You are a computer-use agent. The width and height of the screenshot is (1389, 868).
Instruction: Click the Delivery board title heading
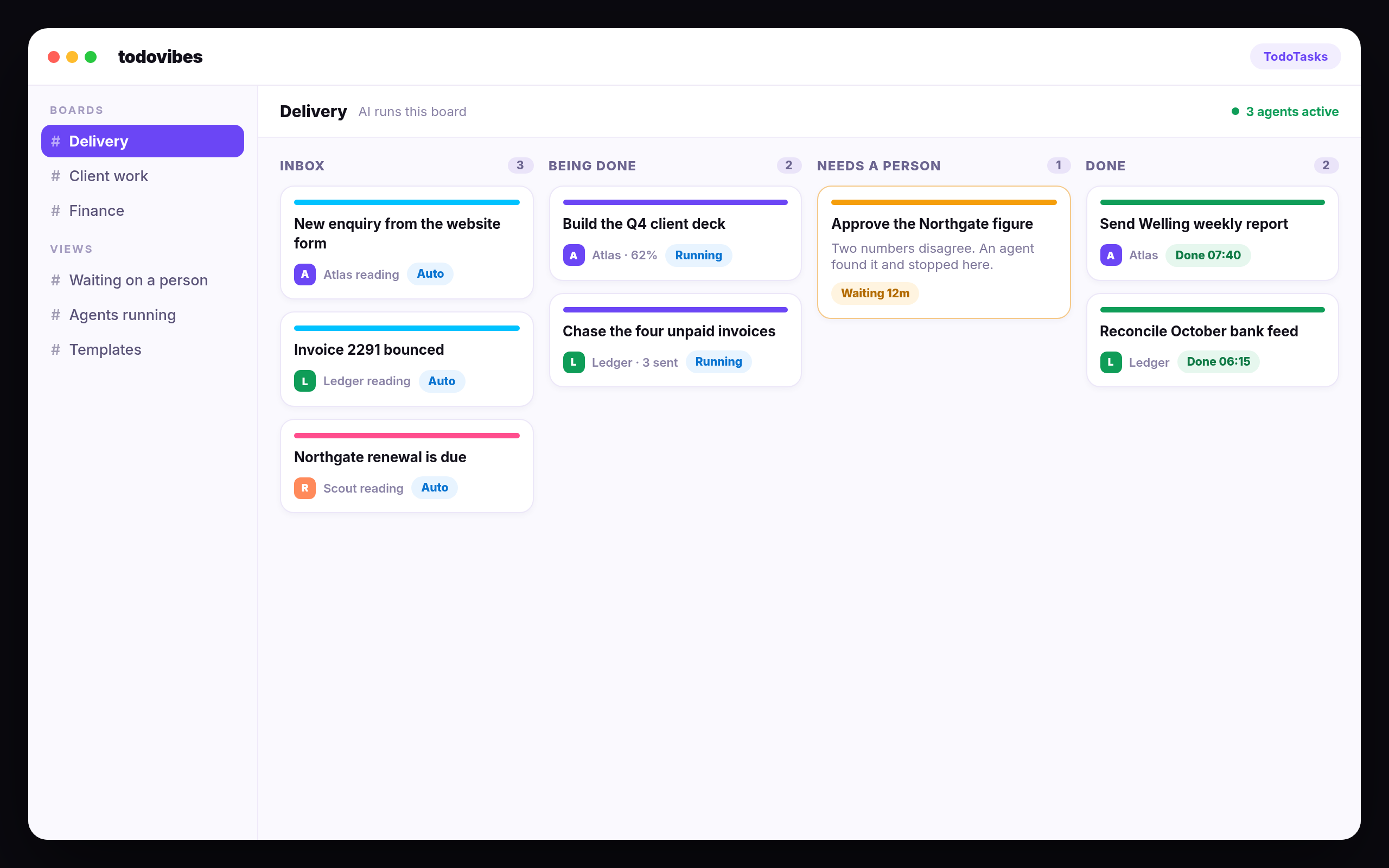coord(314,111)
